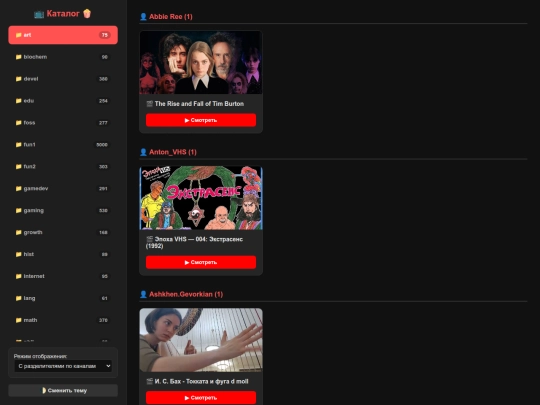Open the devel folder icon
This screenshot has width=540, height=405.
[19, 79]
